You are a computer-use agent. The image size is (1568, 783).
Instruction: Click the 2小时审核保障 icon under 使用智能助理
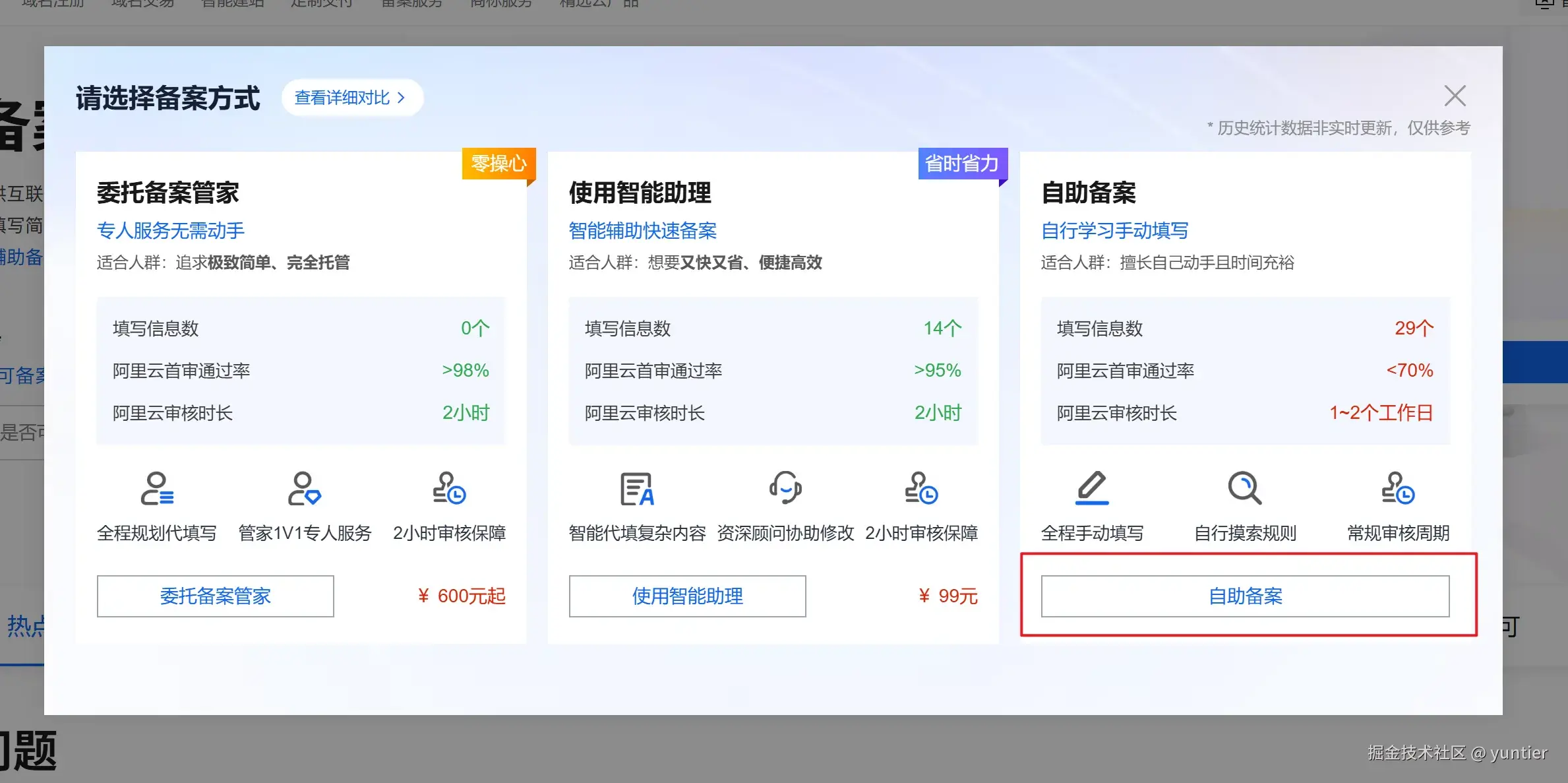922,489
